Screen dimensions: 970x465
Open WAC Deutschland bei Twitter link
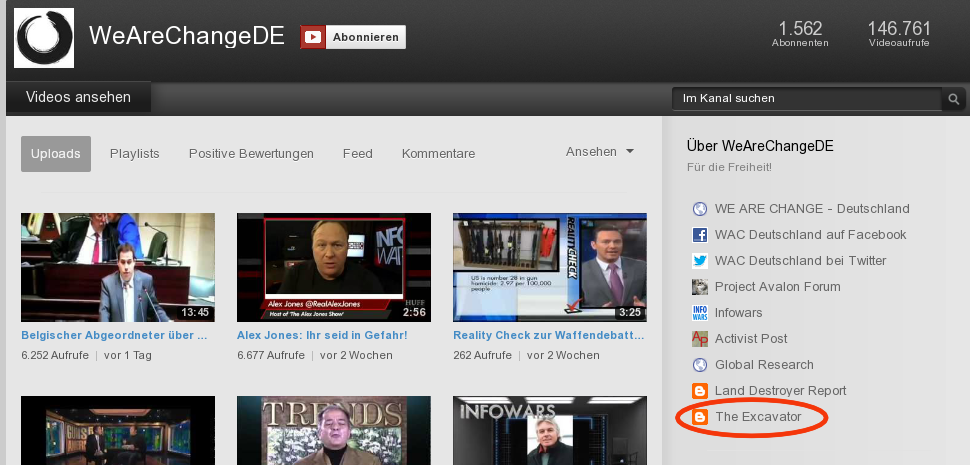pyautogui.click(x=800, y=261)
